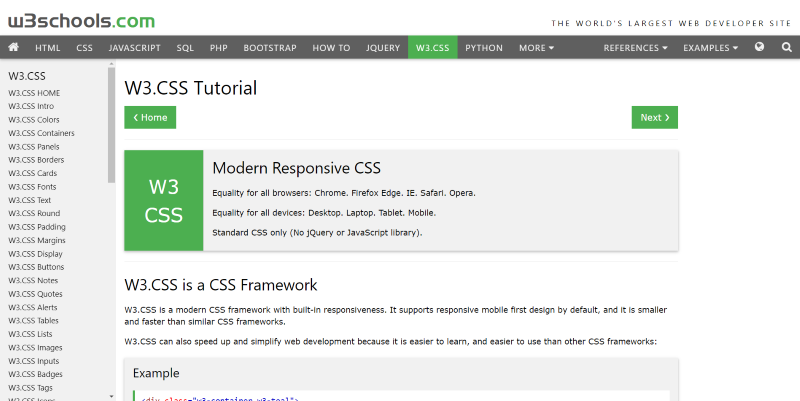
Task: Open W3.CSS Alerts sidebar link
Action: pos(33,307)
